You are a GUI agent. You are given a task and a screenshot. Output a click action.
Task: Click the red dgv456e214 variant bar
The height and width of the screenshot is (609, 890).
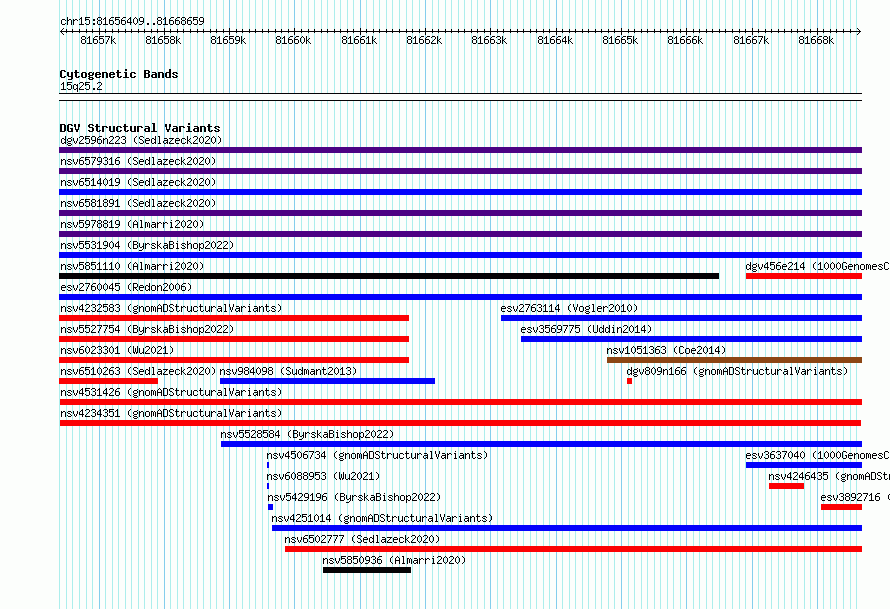pyautogui.click(x=804, y=276)
